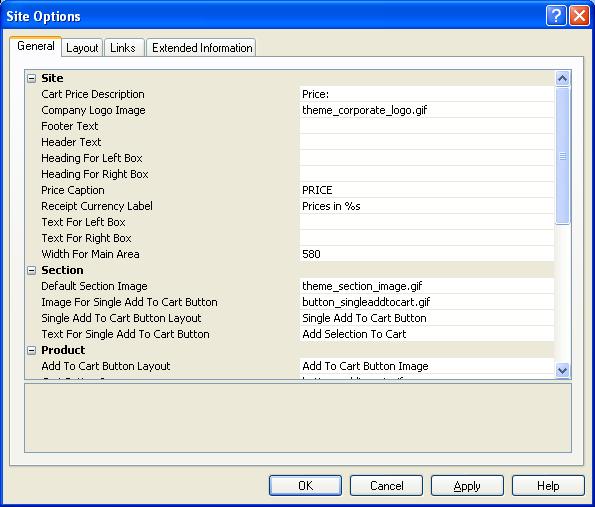Switch to the Layout tab
595x507 pixels.
(x=82, y=48)
